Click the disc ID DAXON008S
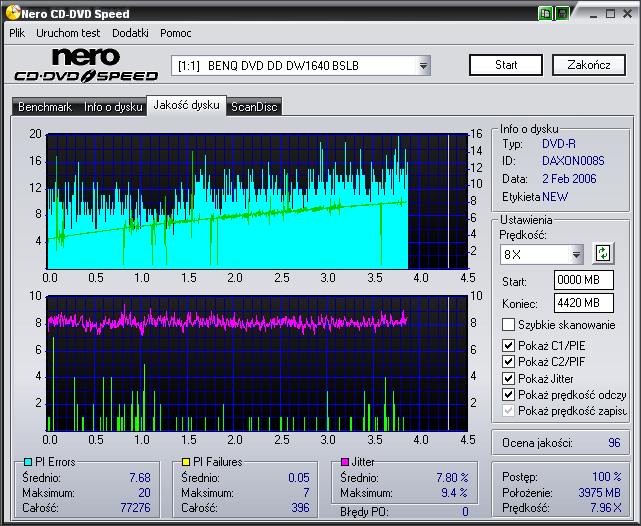This screenshot has height=526, width=641. tap(573, 161)
